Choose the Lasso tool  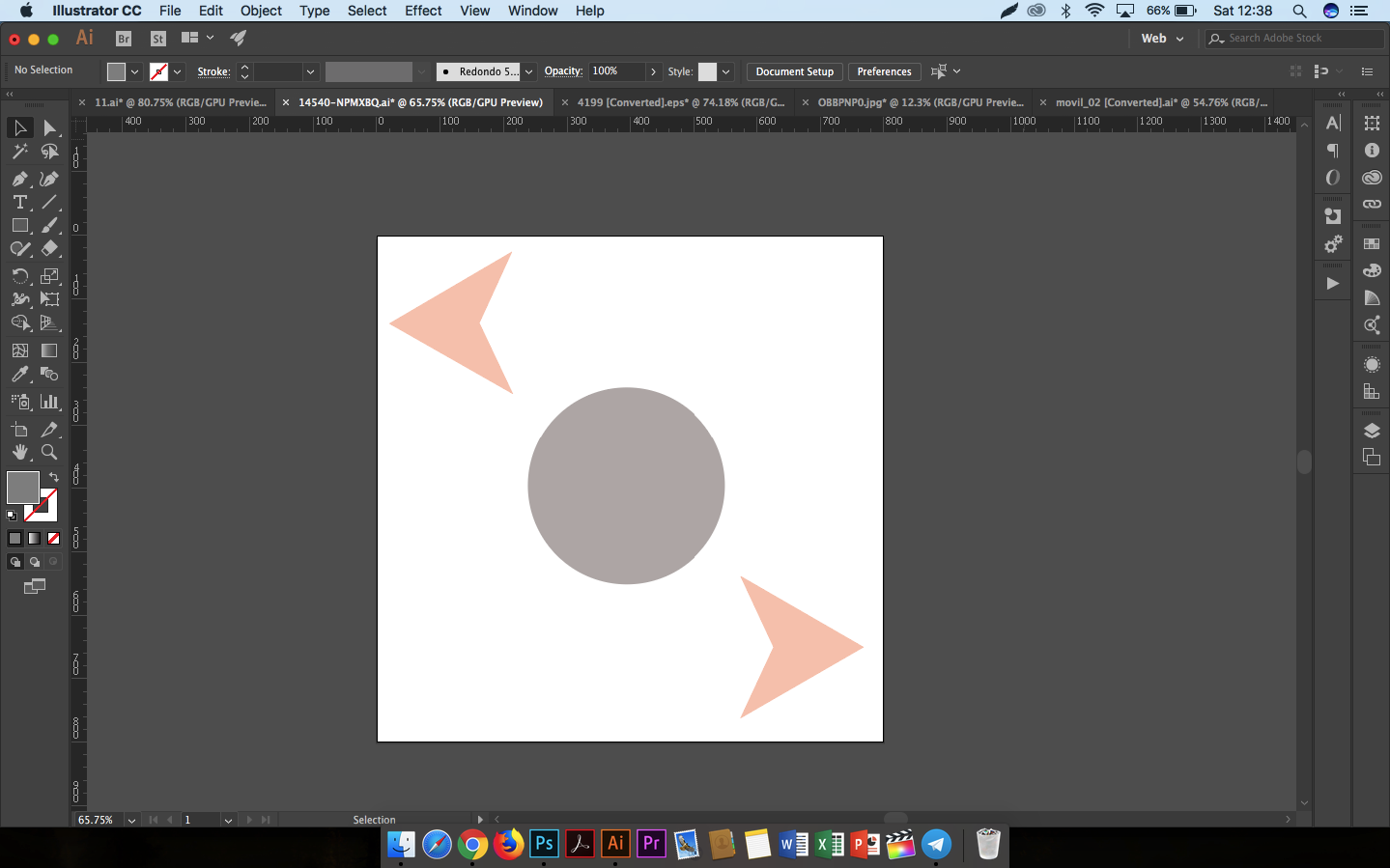(49, 152)
